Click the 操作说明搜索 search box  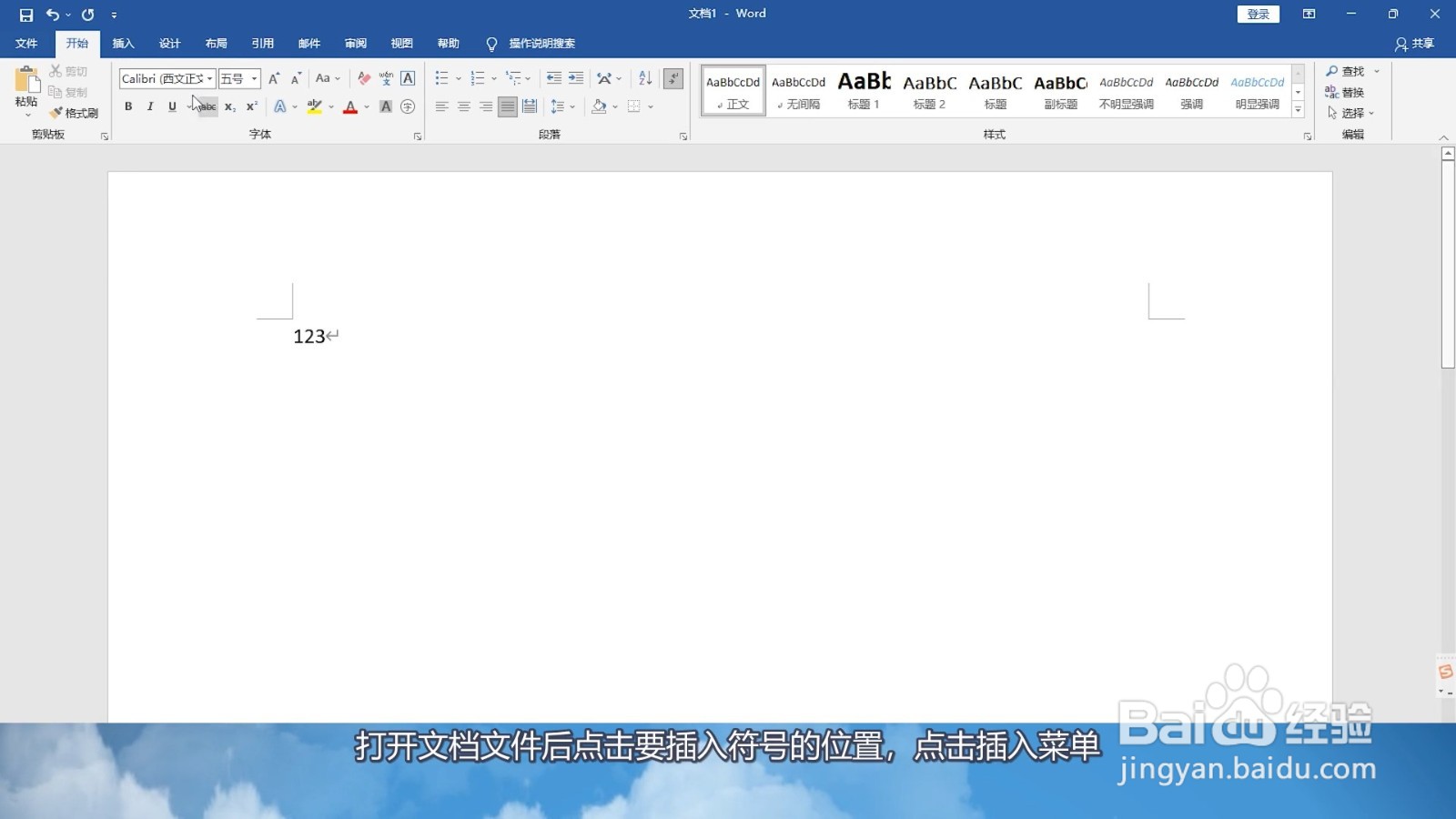point(541,44)
